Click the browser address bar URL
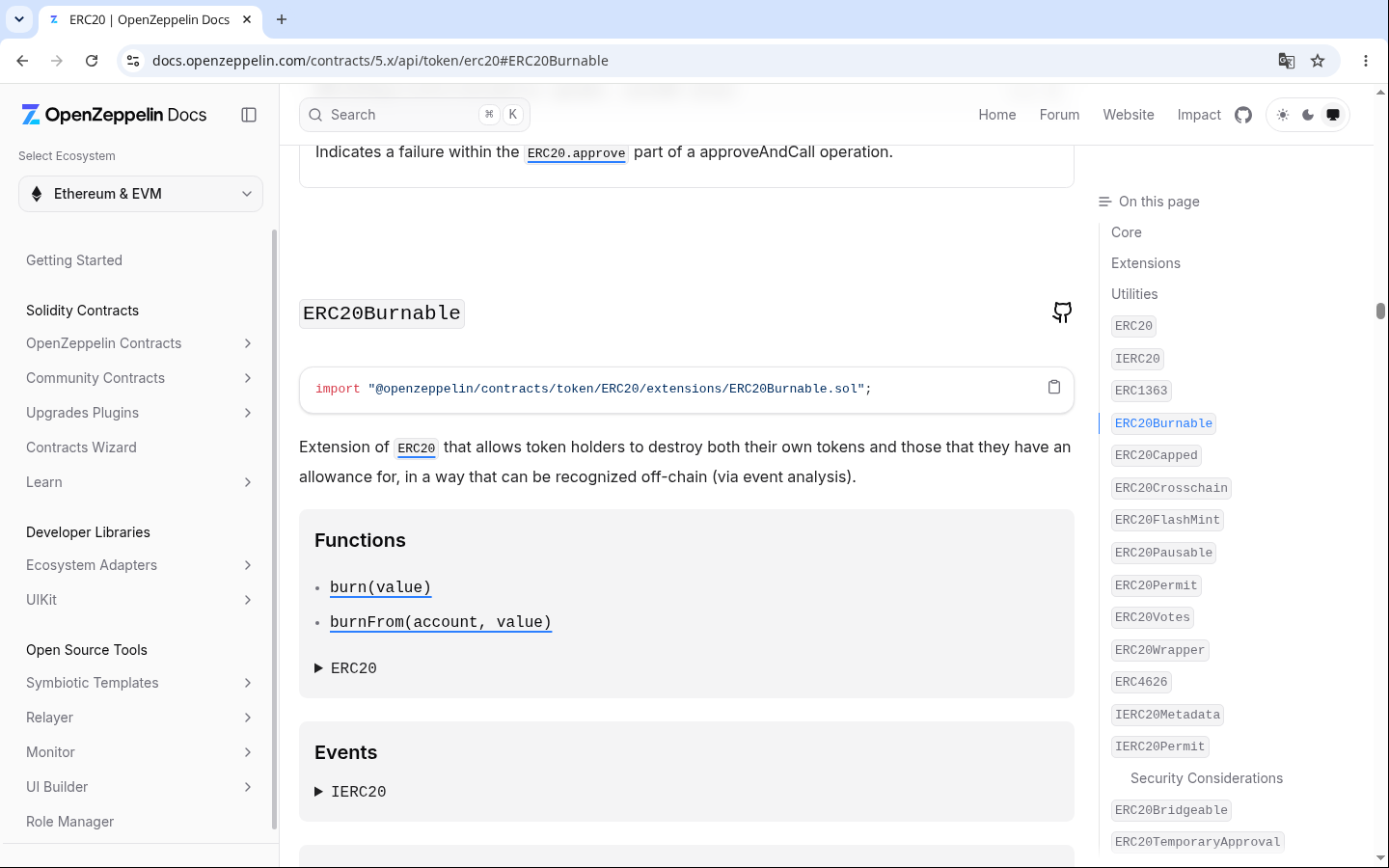1389x868 pixels. [x=380, y=61]
